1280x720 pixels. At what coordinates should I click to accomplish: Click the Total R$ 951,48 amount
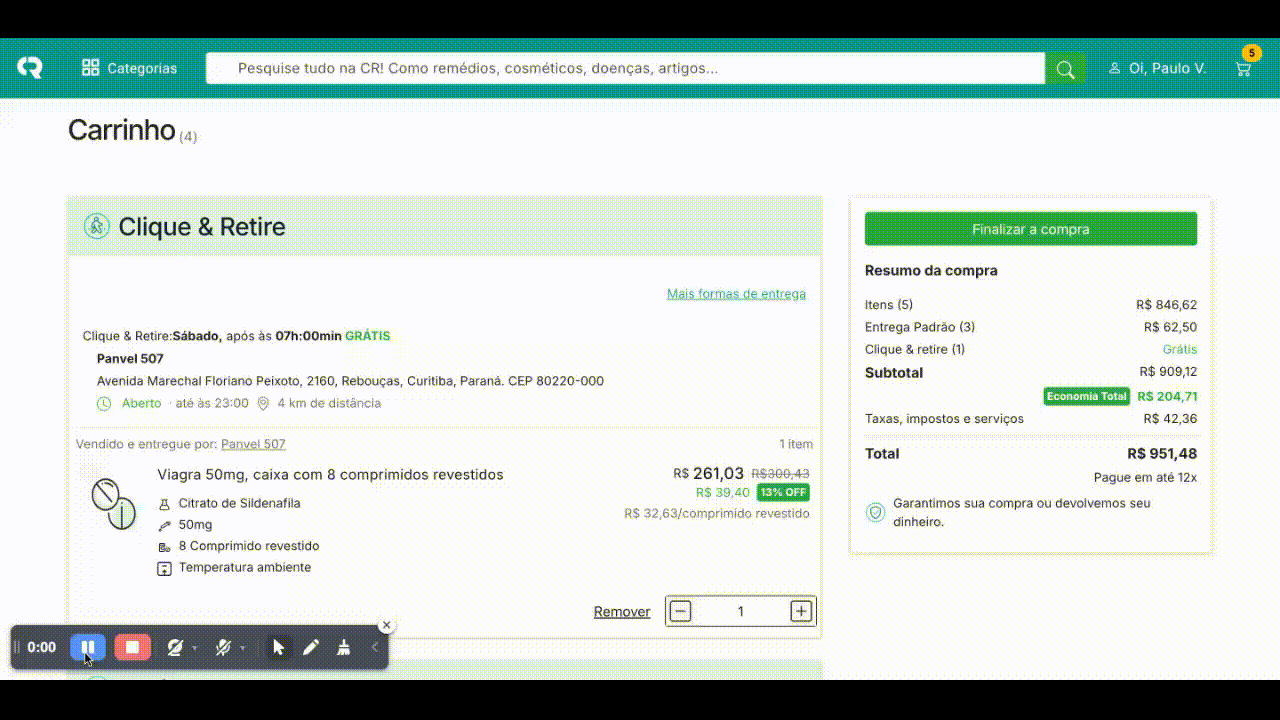tap(1162, 454)
